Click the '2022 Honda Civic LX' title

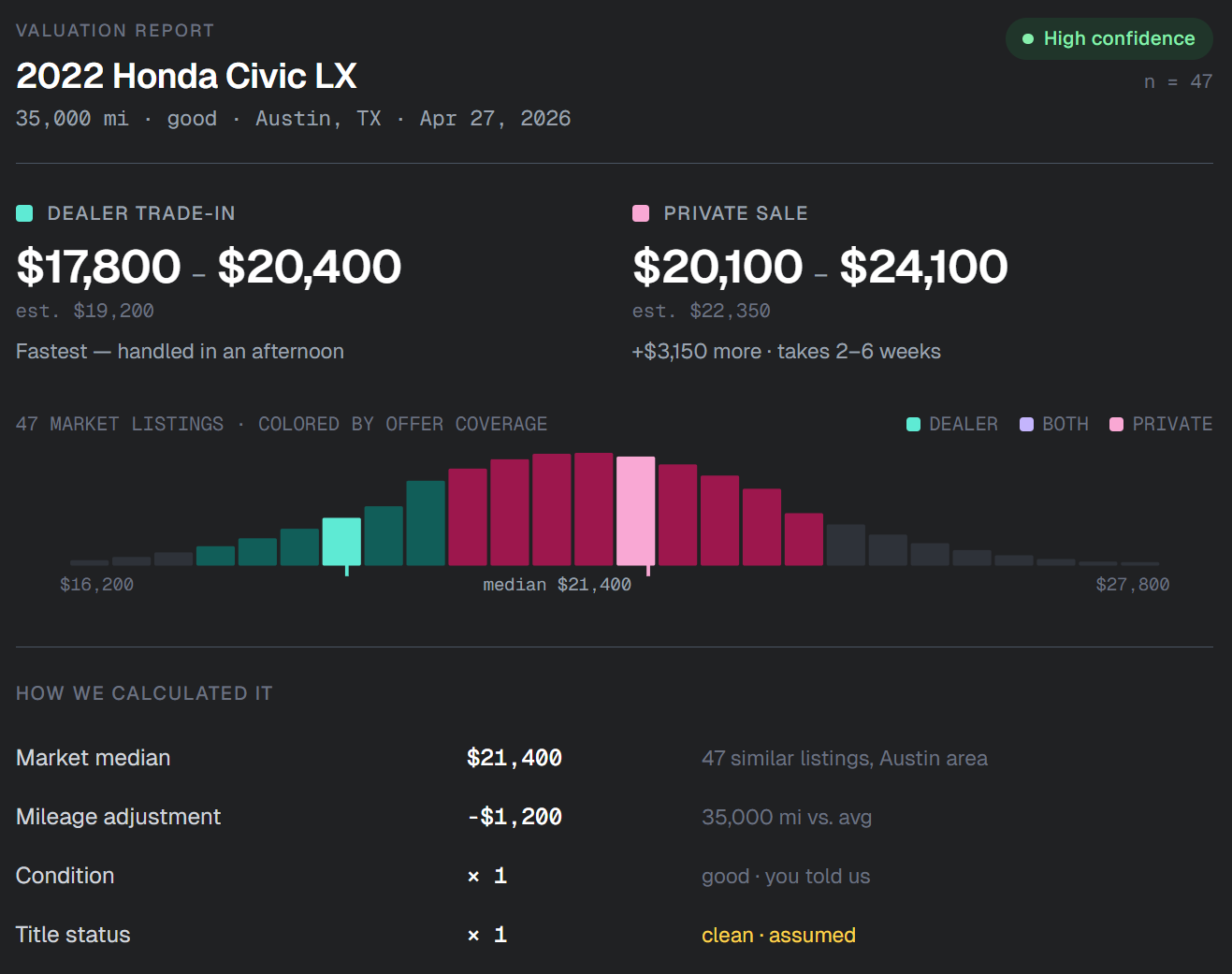point(186,76)
